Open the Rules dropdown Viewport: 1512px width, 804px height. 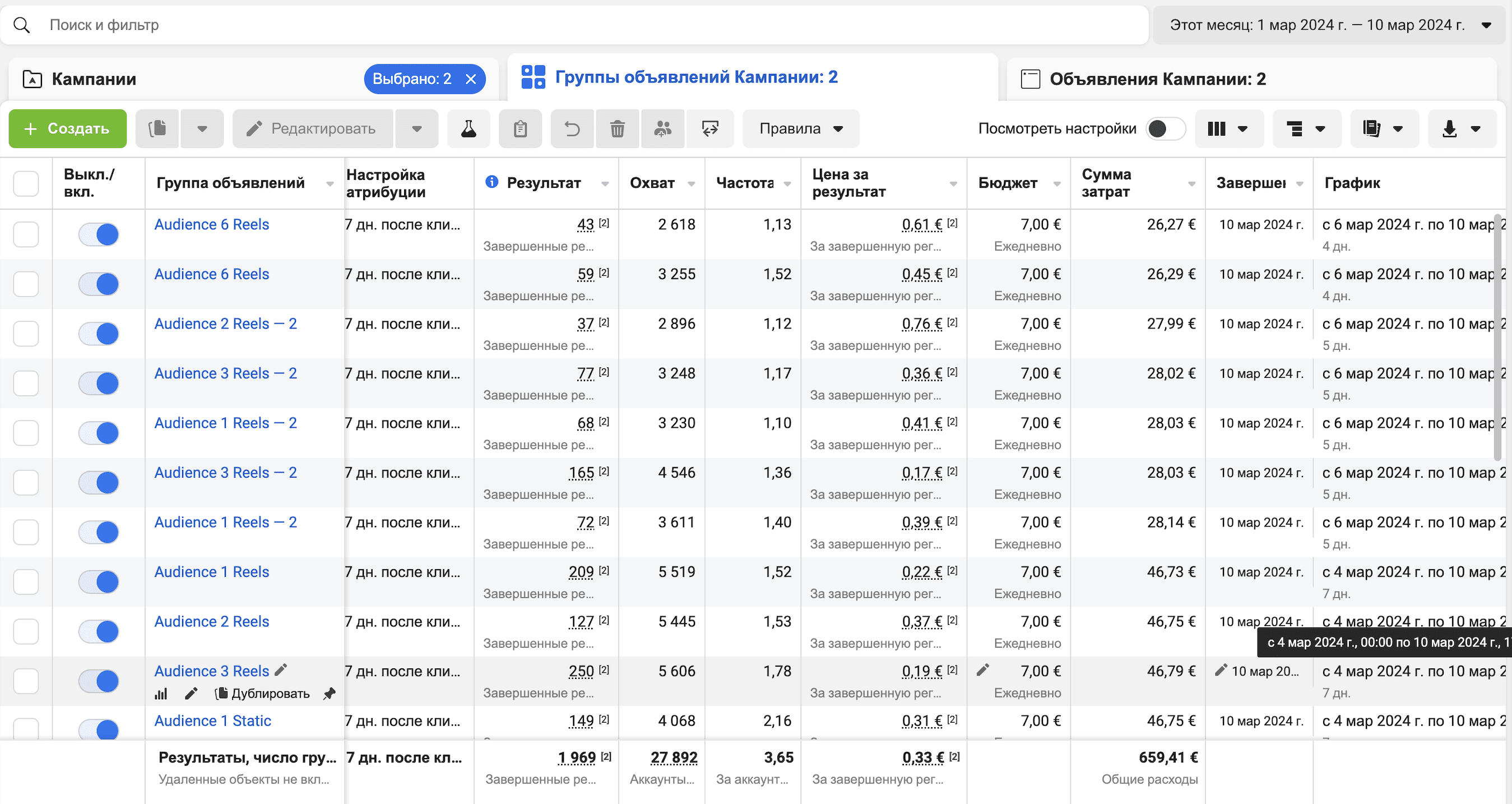[x=801, y=128]
